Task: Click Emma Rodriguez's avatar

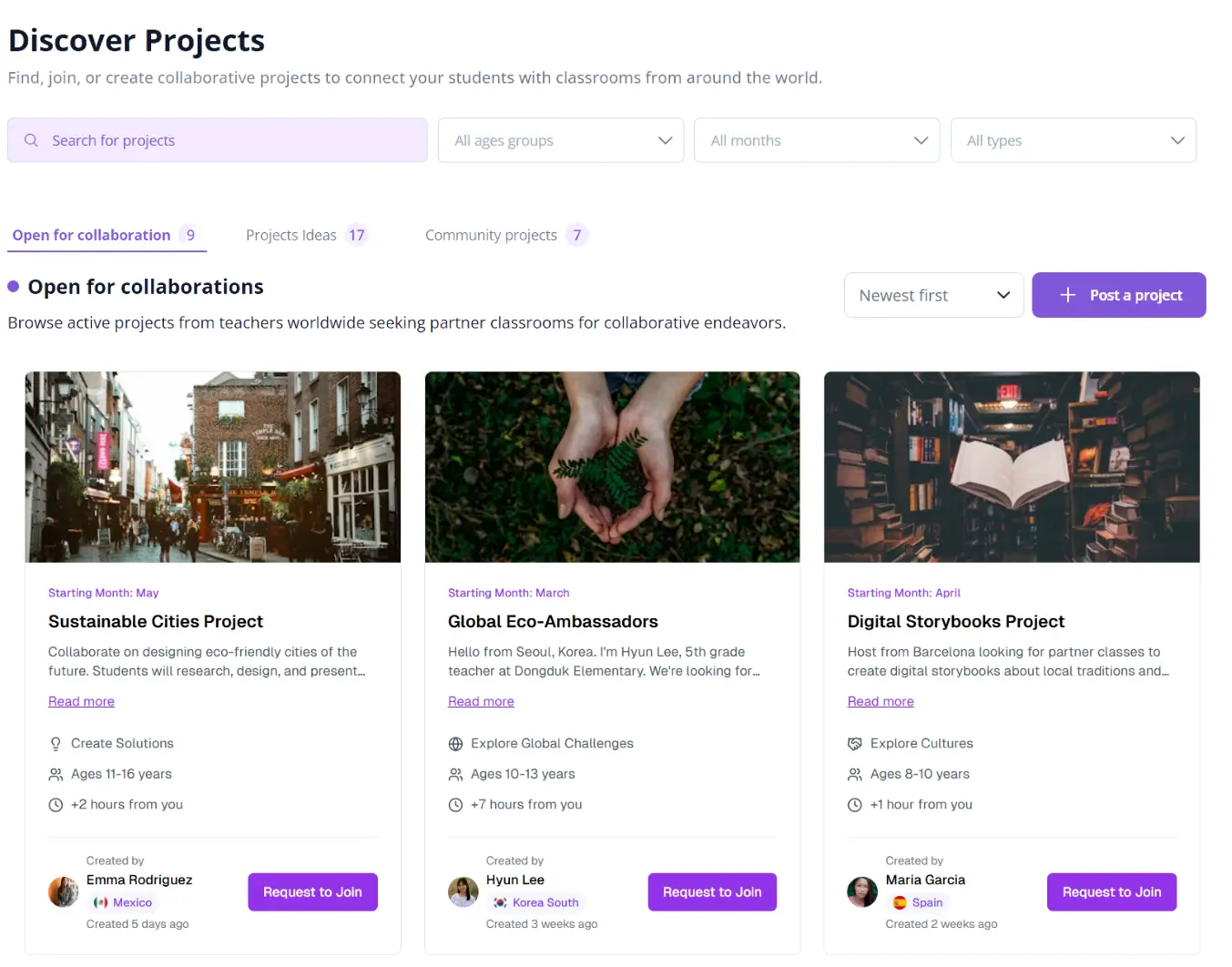Action: coord(63,892)
